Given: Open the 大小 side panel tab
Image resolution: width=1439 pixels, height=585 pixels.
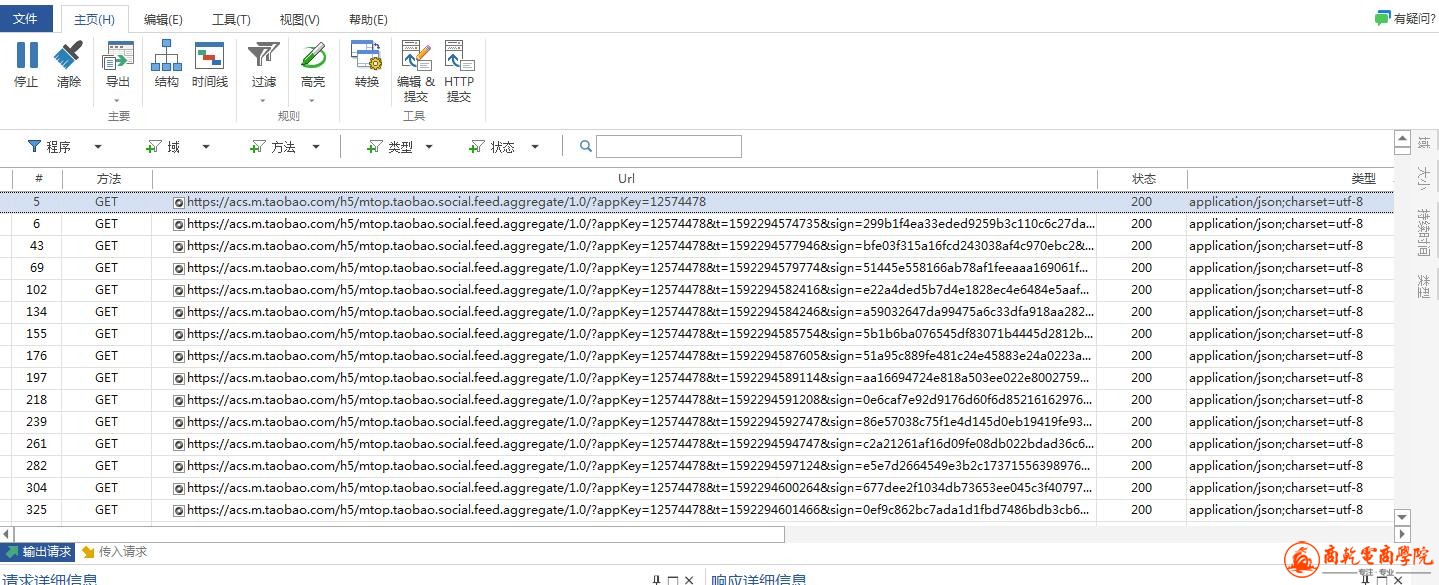Looking at the screenshot, I should point(1424,178).
